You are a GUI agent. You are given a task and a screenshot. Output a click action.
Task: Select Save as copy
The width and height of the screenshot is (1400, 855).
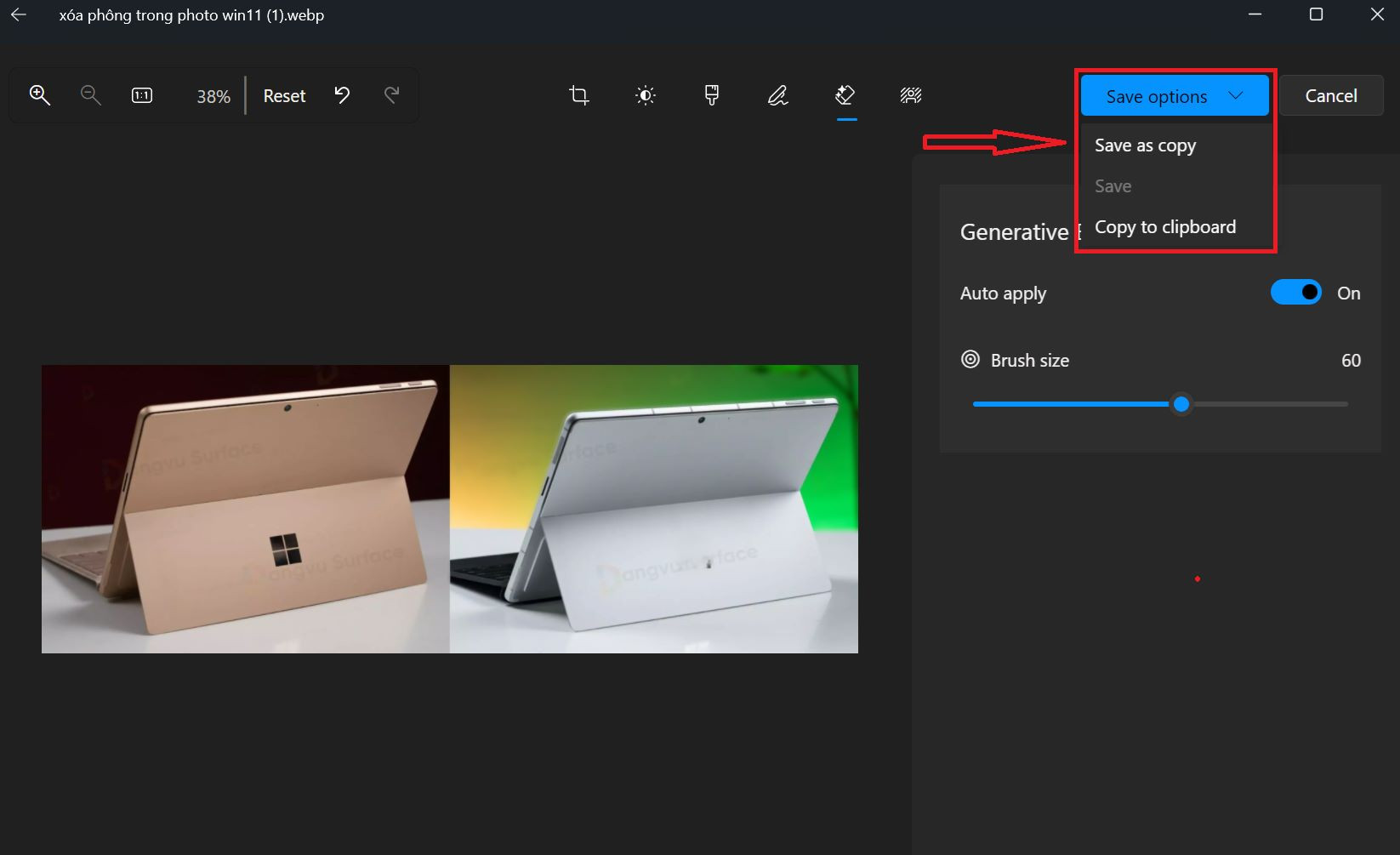tap(1144, 145)
